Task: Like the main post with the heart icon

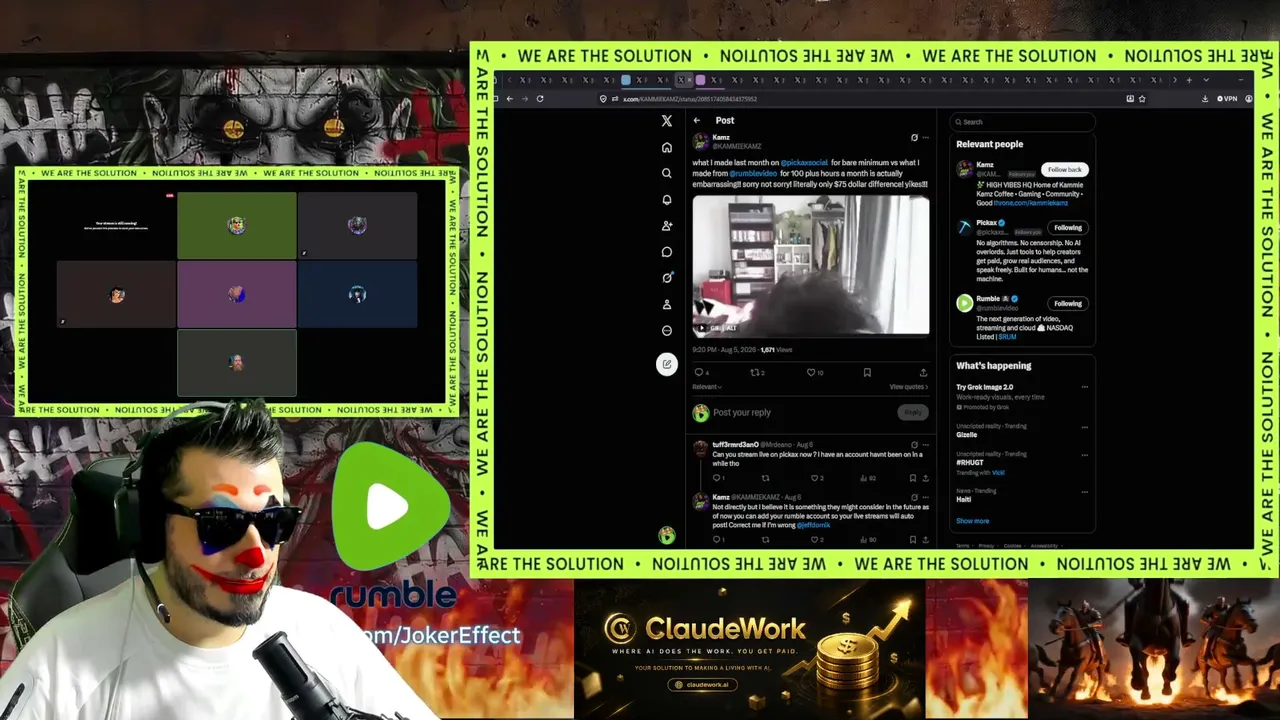Action: [x=811, y=373]
